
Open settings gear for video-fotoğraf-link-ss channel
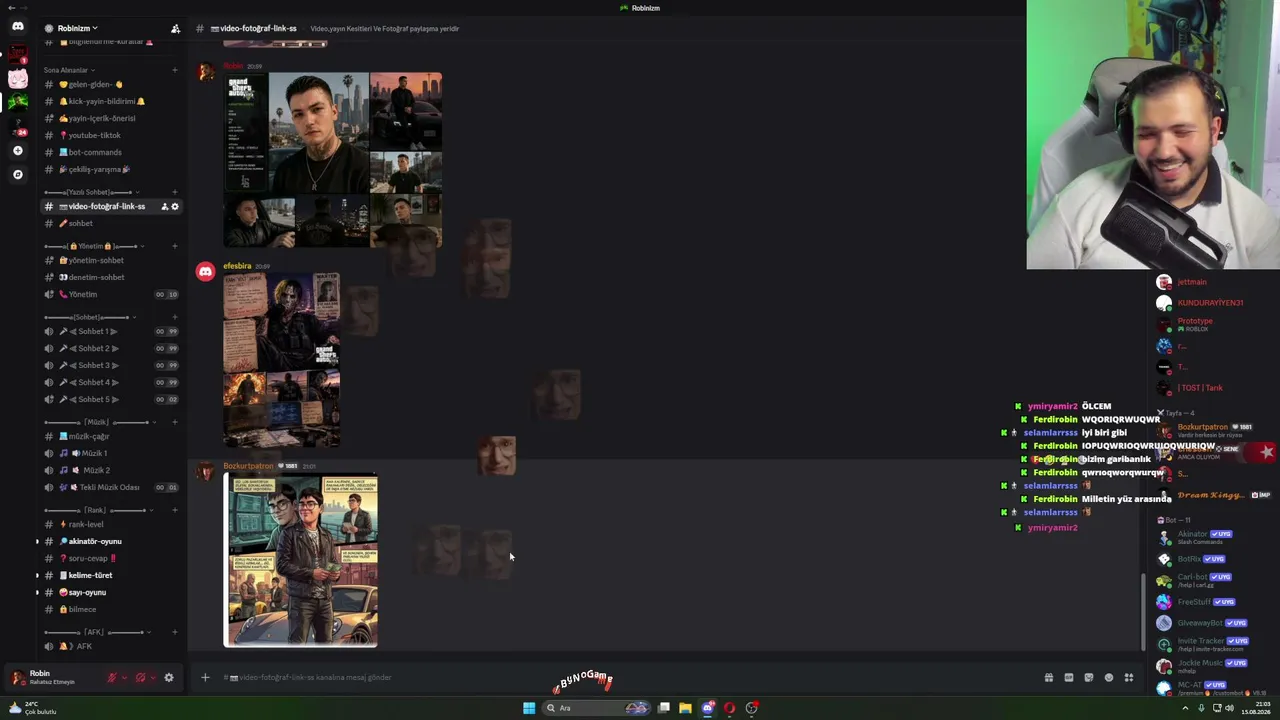pos(175,207)
